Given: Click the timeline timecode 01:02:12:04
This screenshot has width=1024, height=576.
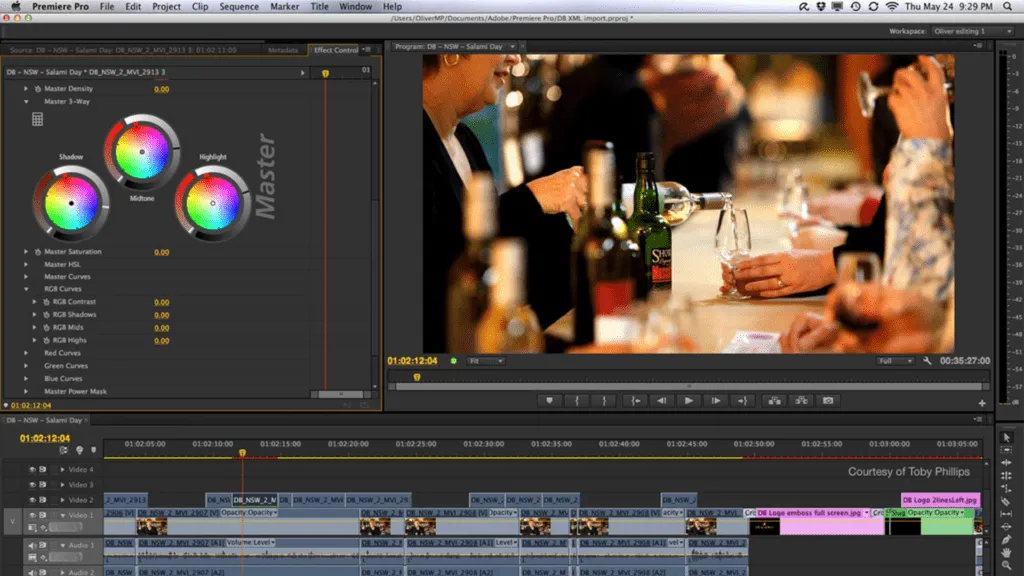Looking at the screenshot, I should click(44, 439).
